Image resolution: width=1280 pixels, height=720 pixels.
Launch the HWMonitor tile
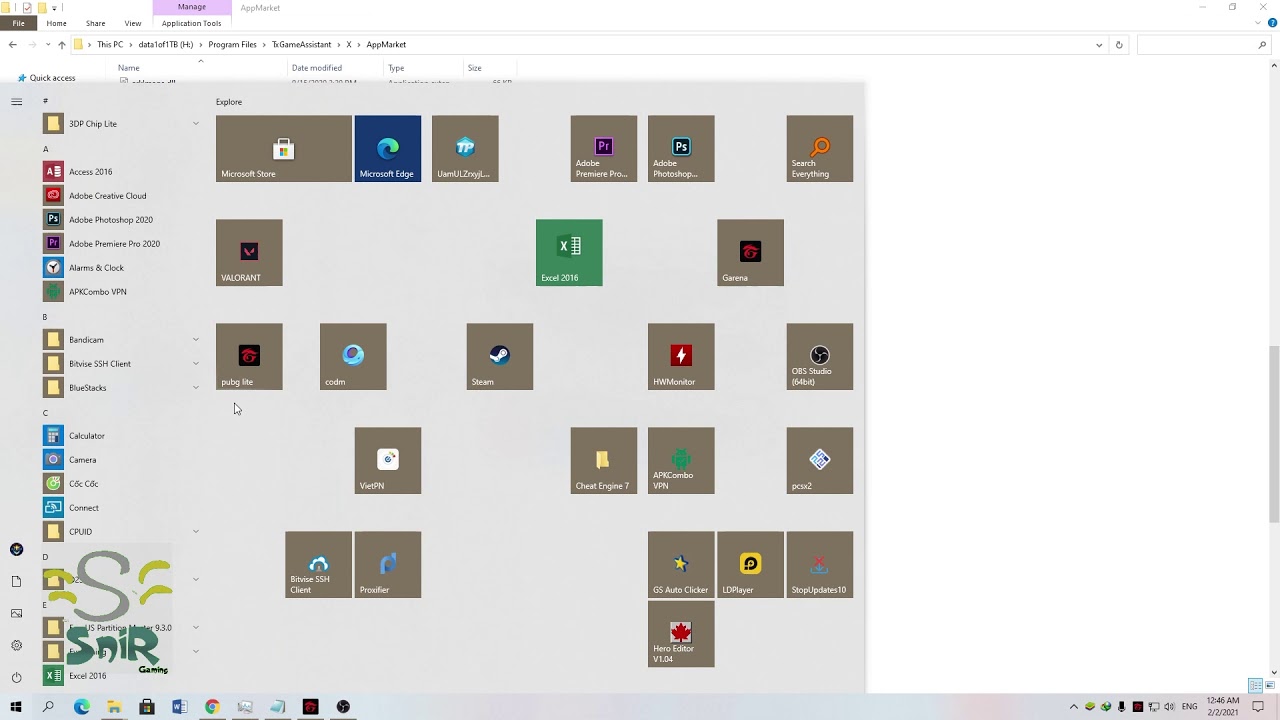coord(681,357)
